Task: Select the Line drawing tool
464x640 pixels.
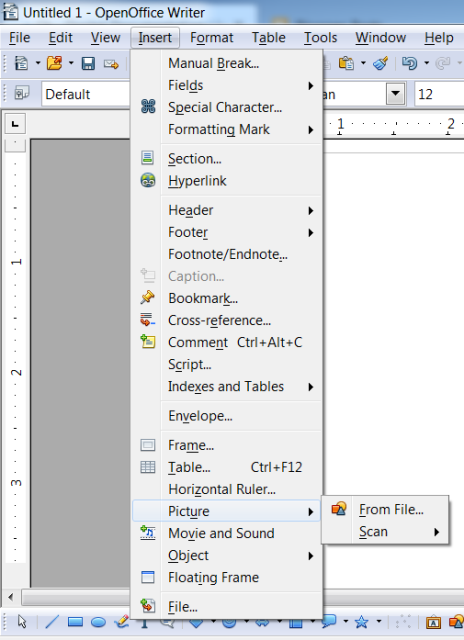Action: click(x=52, y=622)
